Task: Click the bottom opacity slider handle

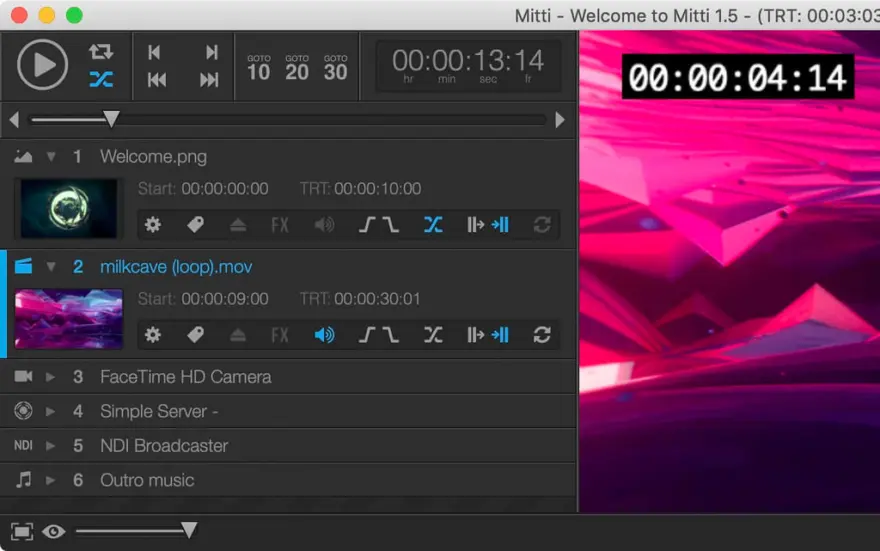Action: pyautogui.click(x=189, y=530)
